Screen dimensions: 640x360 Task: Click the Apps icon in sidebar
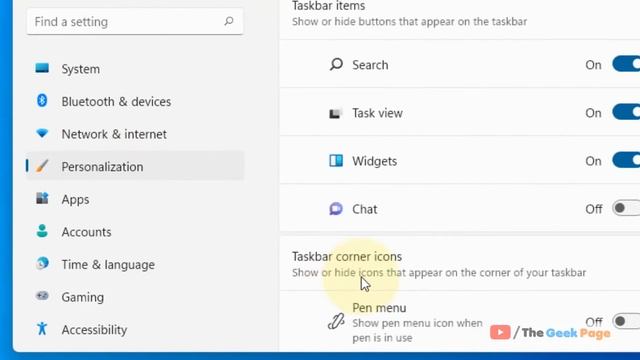coord(42,198)
